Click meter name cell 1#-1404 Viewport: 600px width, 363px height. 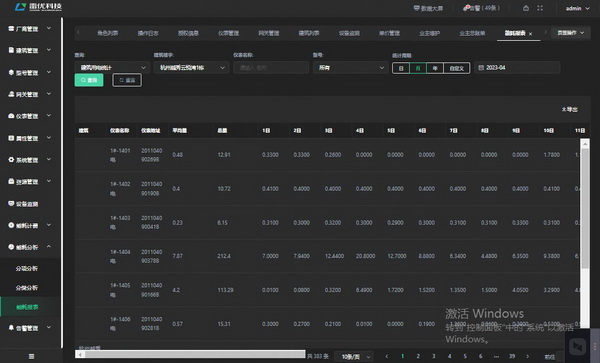tap(120, 256)
